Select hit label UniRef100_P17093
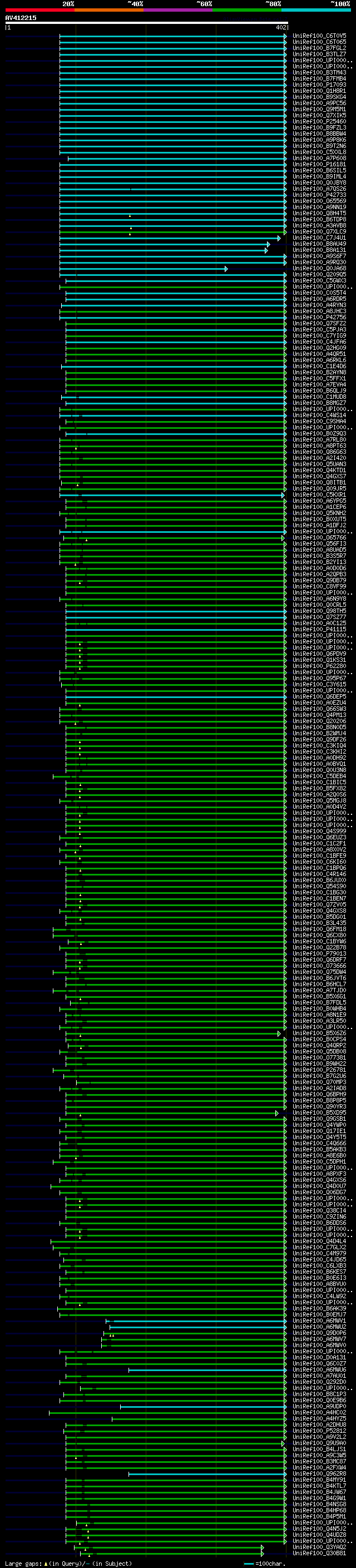This screenshot has width=356, height=1568. click(x=319, y=85)
